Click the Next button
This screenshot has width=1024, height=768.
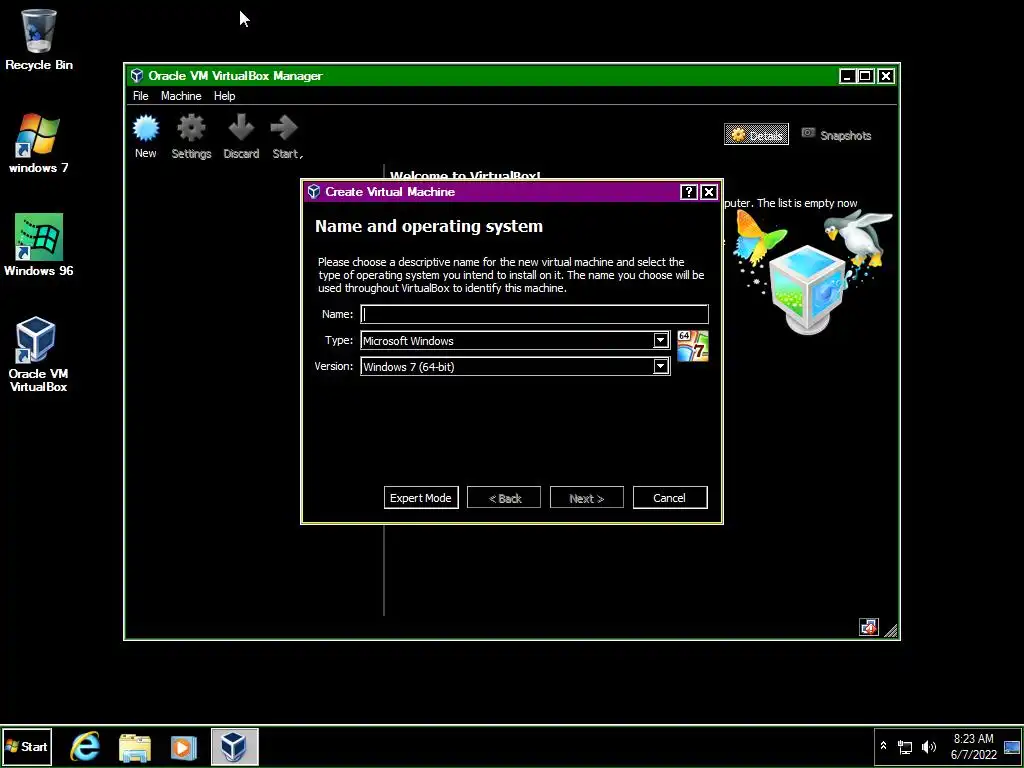586,498
